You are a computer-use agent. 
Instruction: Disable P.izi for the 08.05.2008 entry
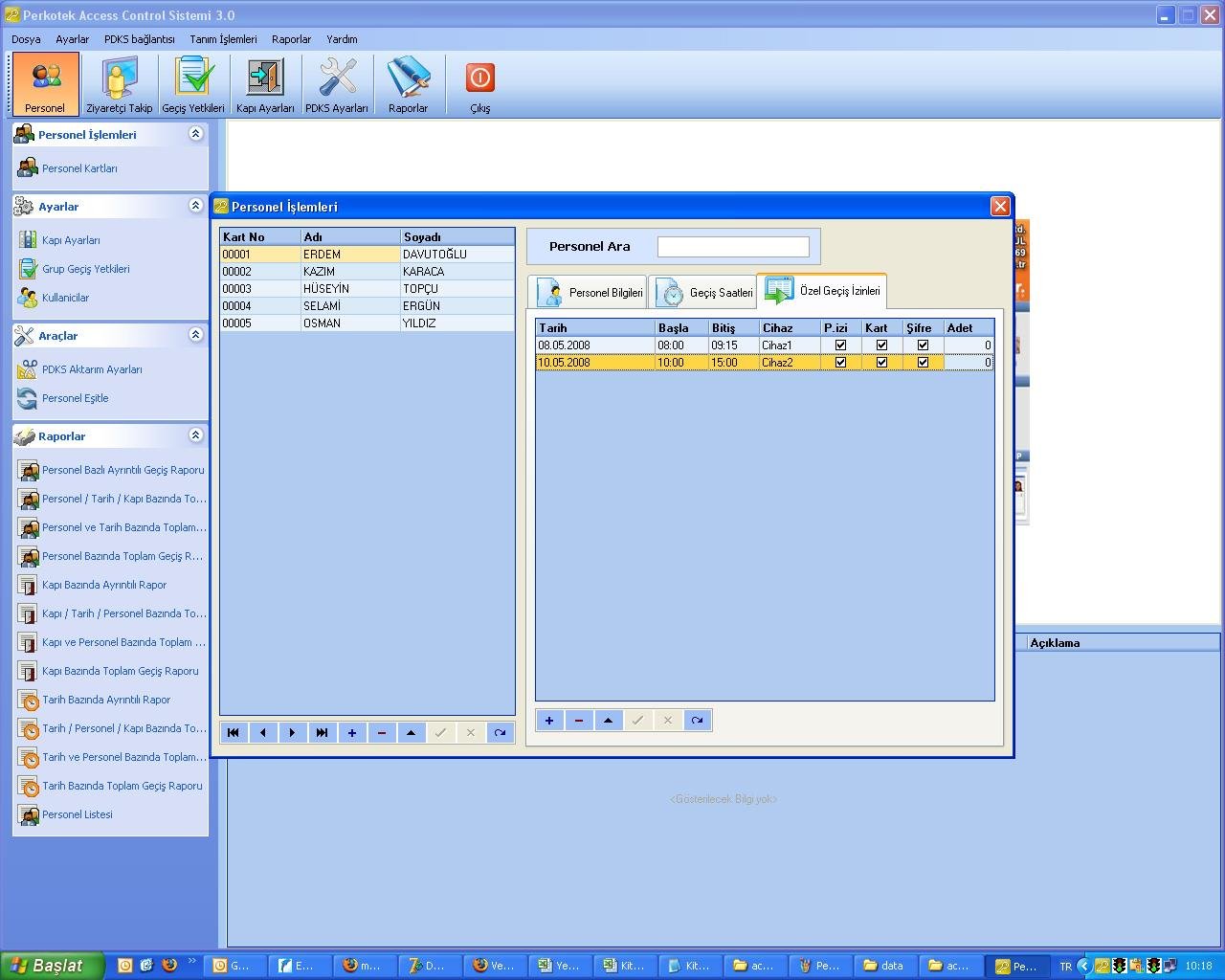point(839,345)
